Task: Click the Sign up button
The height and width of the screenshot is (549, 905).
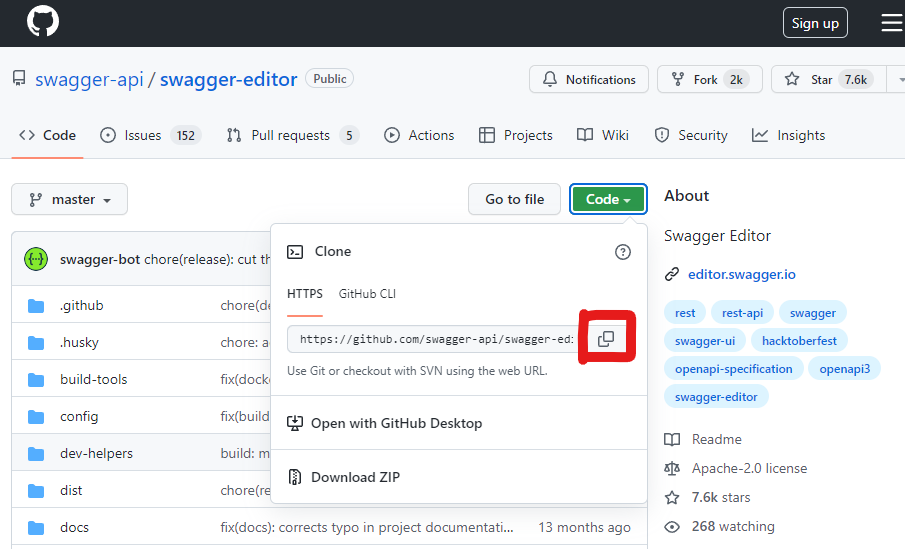Action: click(x=815, y=23)
